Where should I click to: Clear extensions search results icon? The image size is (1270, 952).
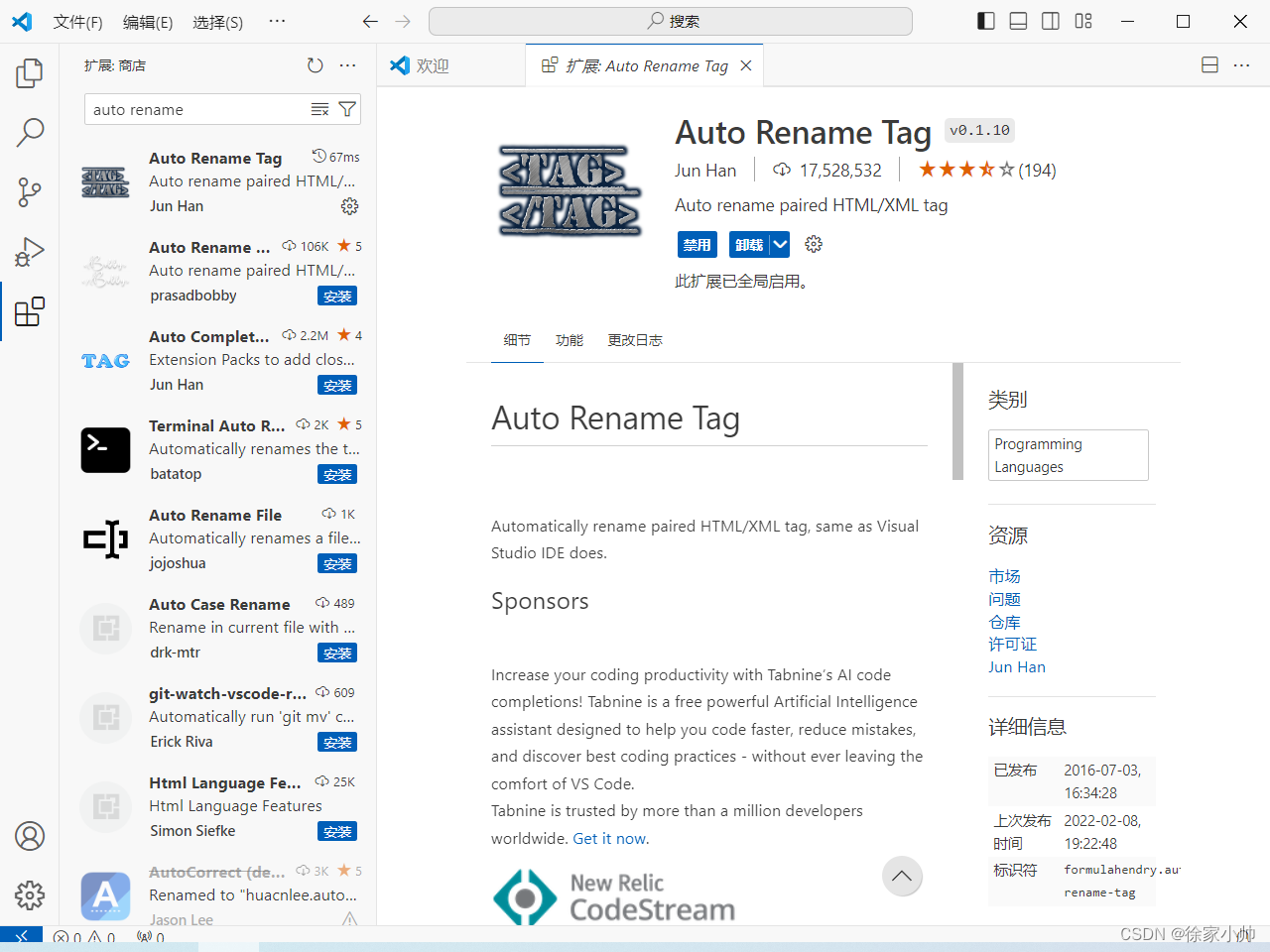pyautogui.click(x=319, y=109)
